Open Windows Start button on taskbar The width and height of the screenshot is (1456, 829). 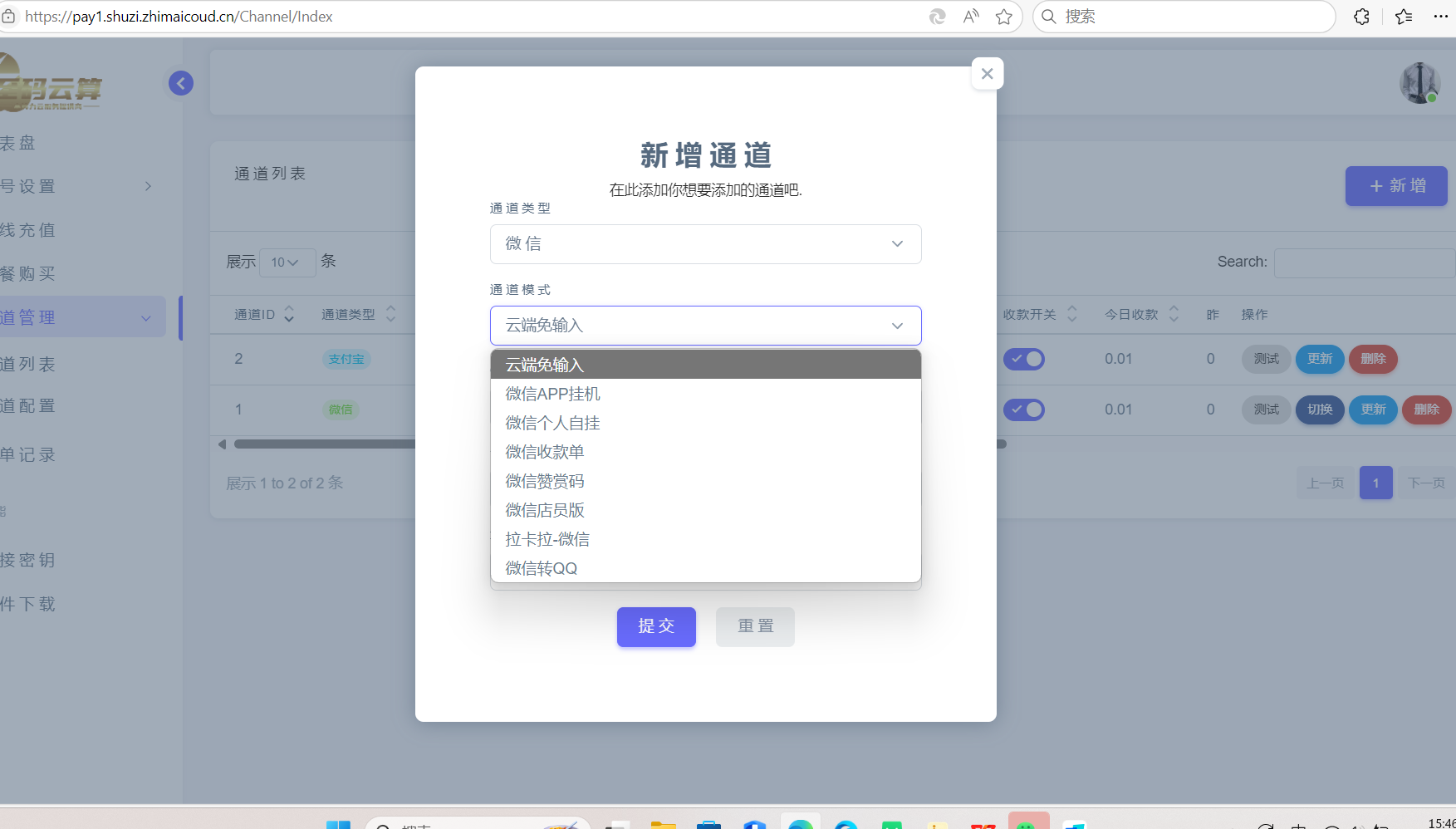(338, 825)
